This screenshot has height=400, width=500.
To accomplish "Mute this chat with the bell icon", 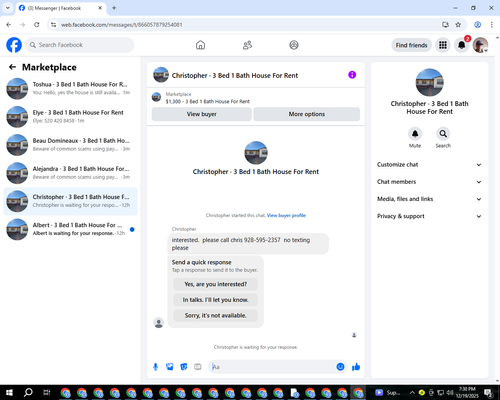I will coord(415,134).
